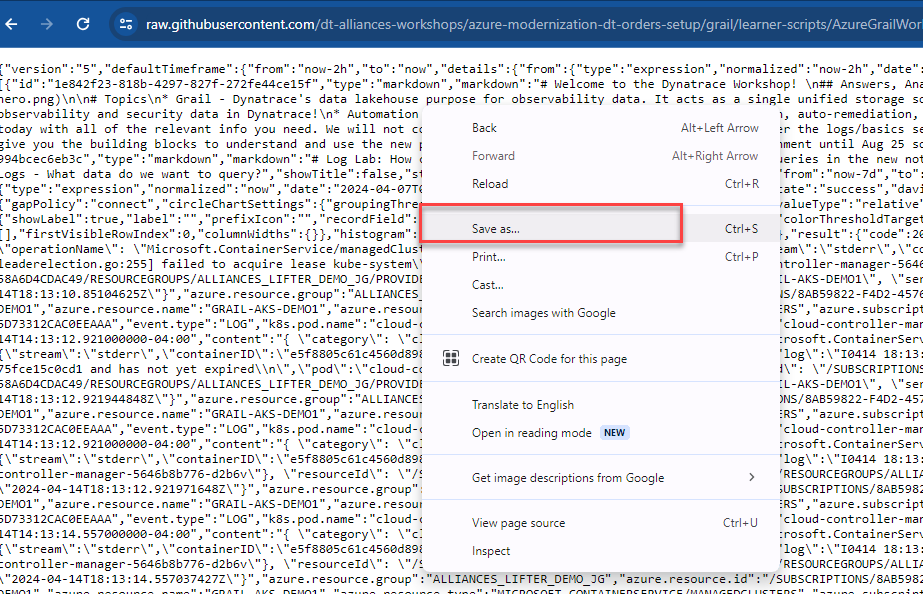The width and height of the screenshot is (923, 594).
Task: Select Create QR Code for this page
Action: coord(549,359)
